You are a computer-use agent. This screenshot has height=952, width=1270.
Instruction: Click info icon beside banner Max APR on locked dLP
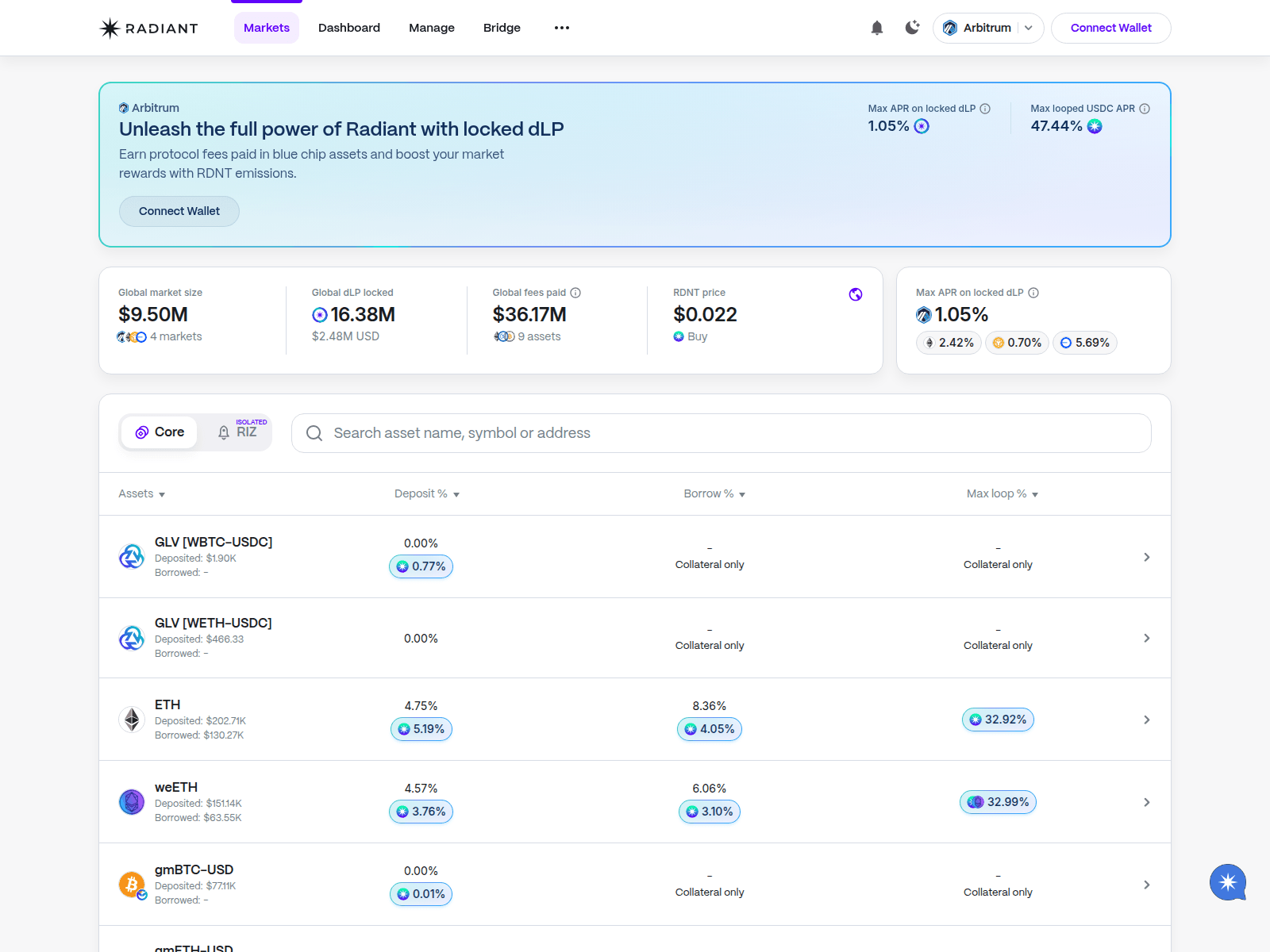coord(985,109)
